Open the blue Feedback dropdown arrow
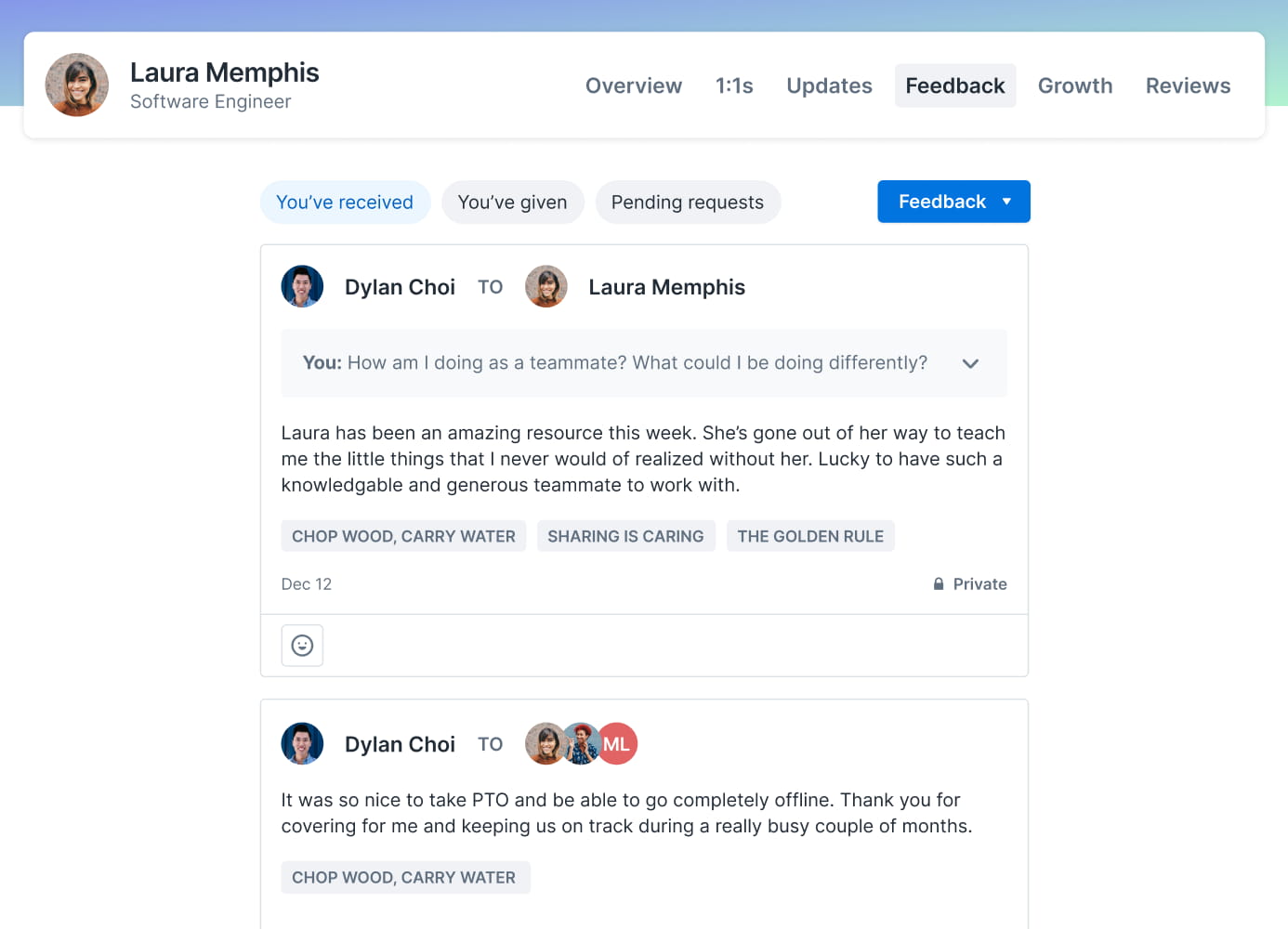 pyautogui.click(x=1006, y=202)
